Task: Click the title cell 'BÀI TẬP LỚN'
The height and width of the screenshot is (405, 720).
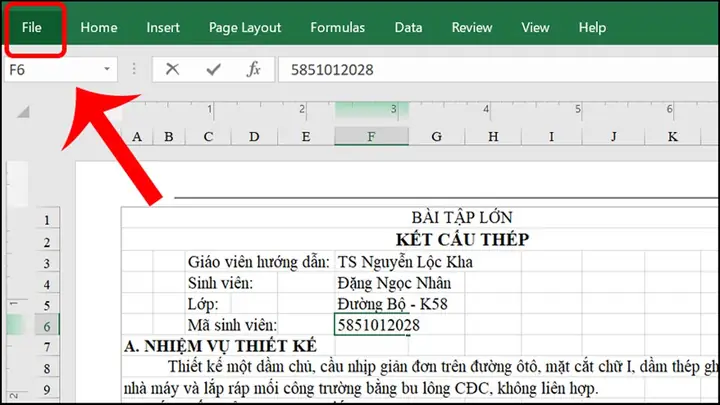Action: point(462,218)
